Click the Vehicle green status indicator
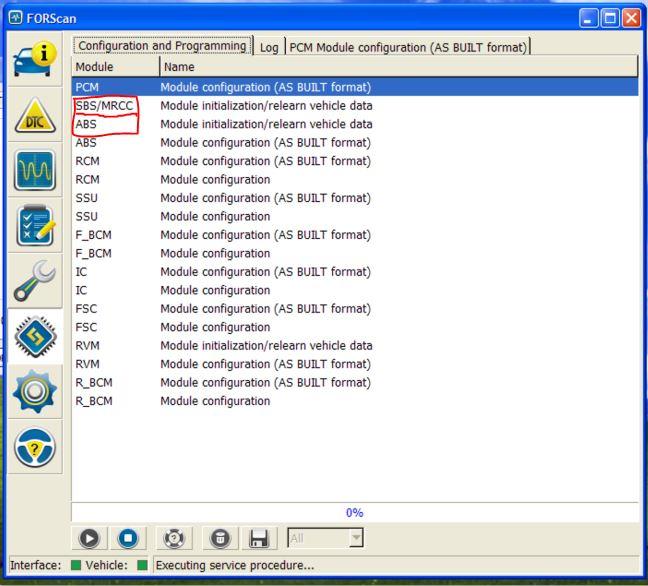648x586 pixels. tap(142, 565)
